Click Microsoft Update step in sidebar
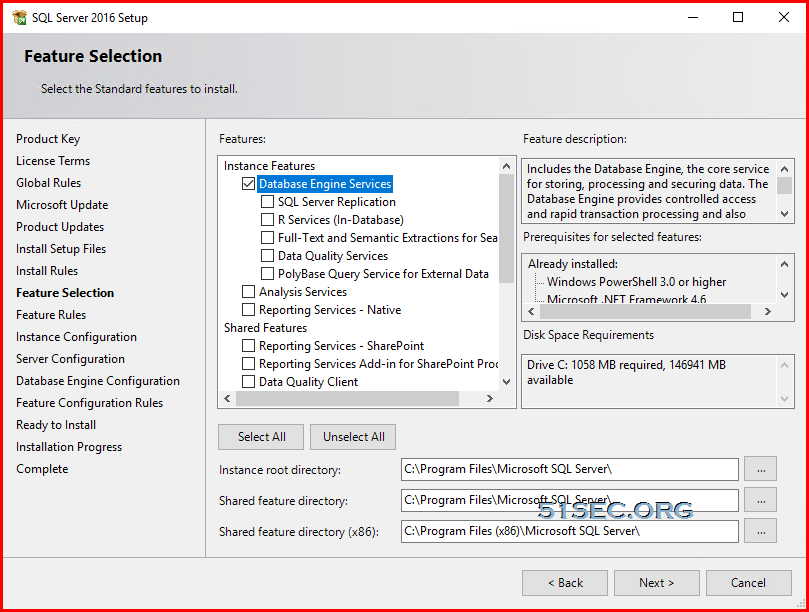The width and height of the screenshot is (809, 612). point(62,205)
